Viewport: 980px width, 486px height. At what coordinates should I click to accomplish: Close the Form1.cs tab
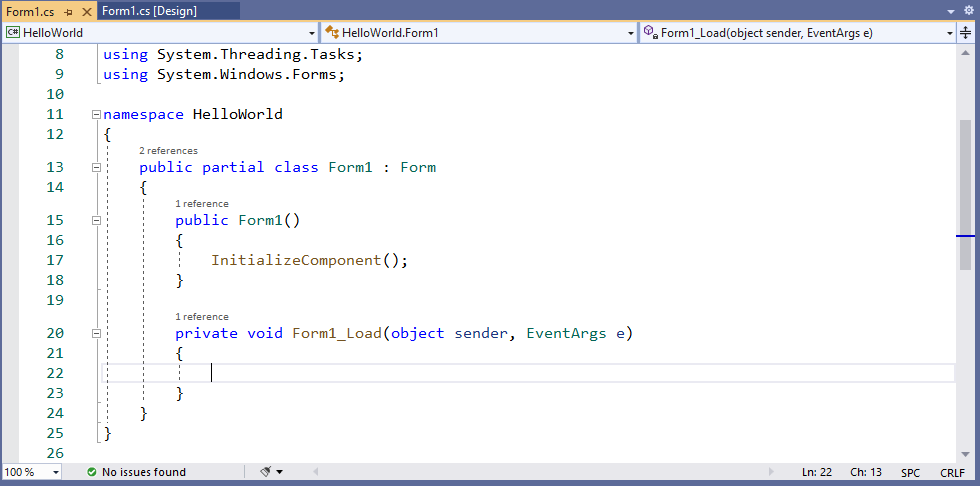click(86, 12)
